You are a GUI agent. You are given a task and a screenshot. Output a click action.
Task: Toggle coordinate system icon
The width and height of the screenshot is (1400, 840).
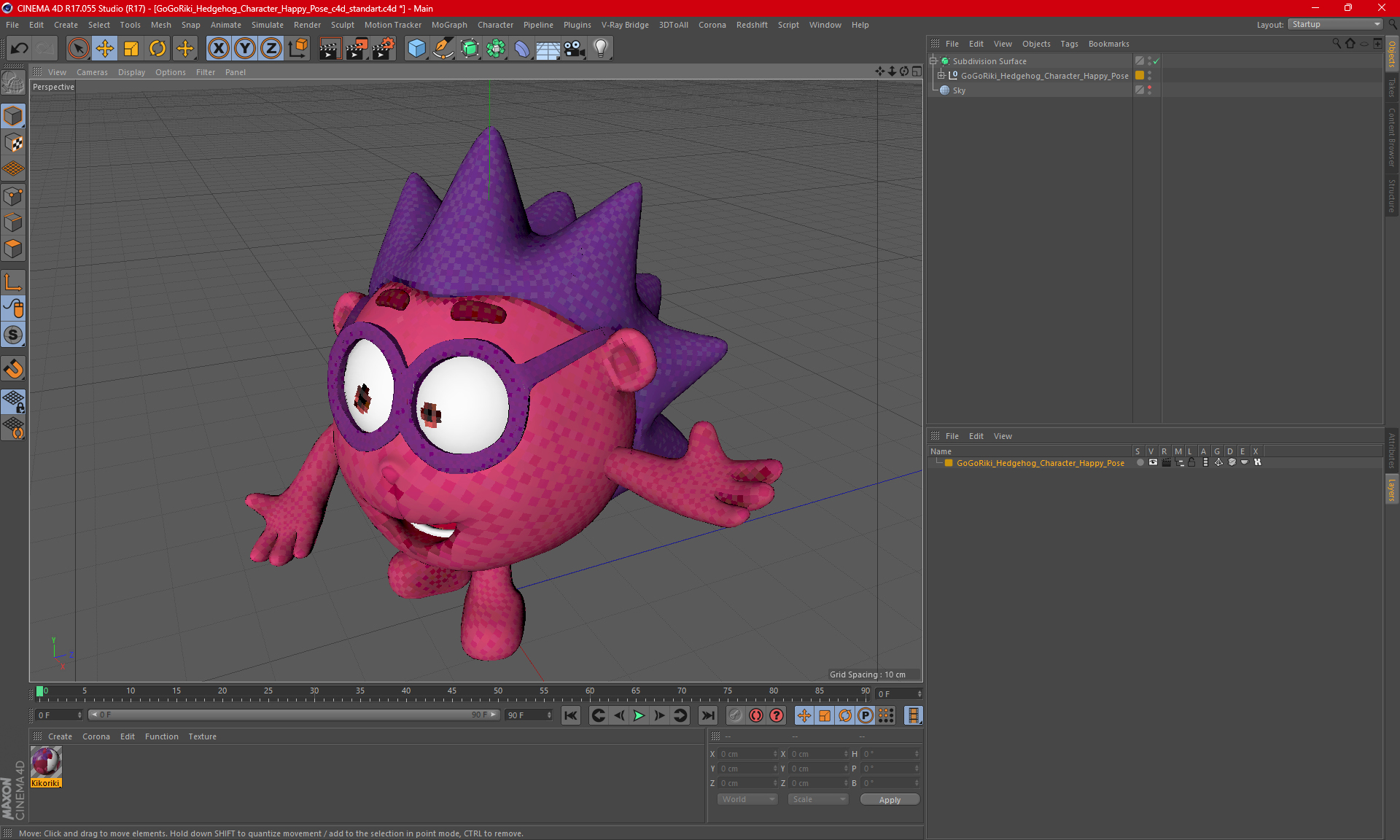297,48
